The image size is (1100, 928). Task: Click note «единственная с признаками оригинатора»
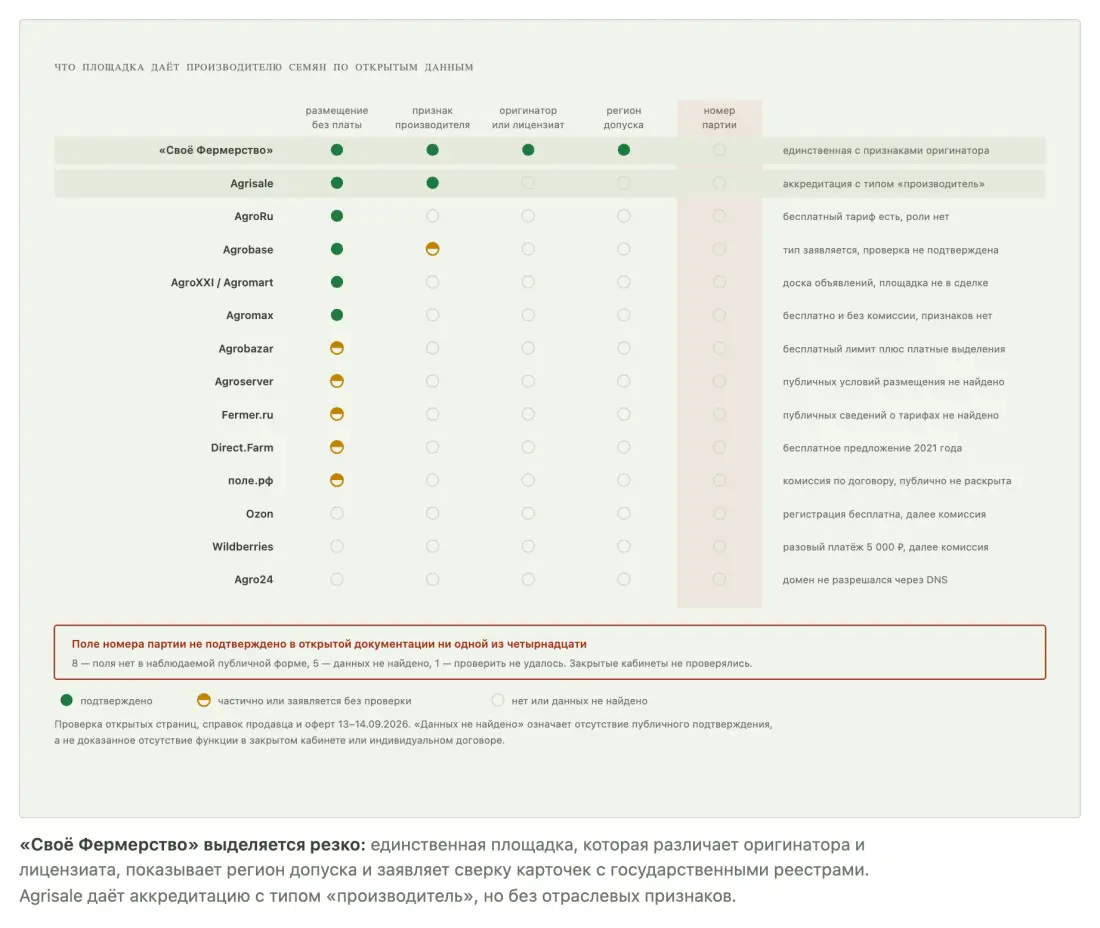pyautogui.click(x=886, y=151)
